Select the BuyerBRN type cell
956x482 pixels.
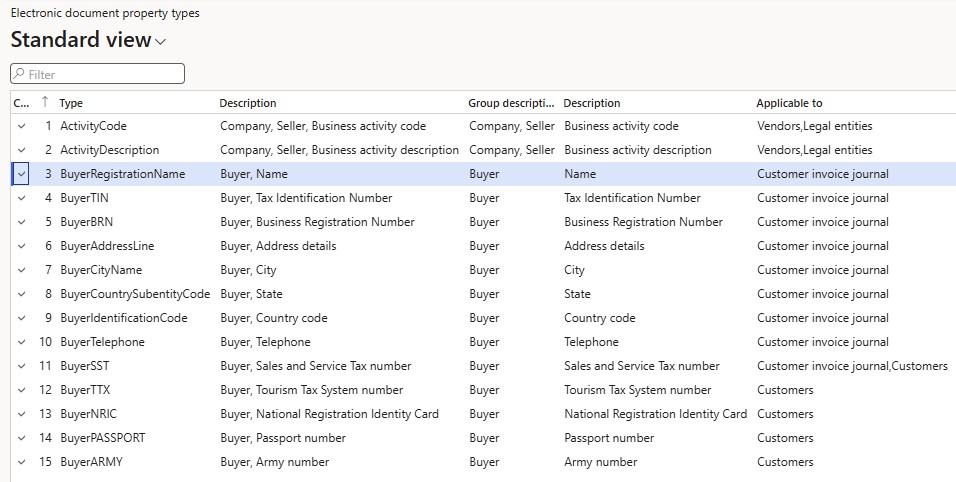[87, 222]
